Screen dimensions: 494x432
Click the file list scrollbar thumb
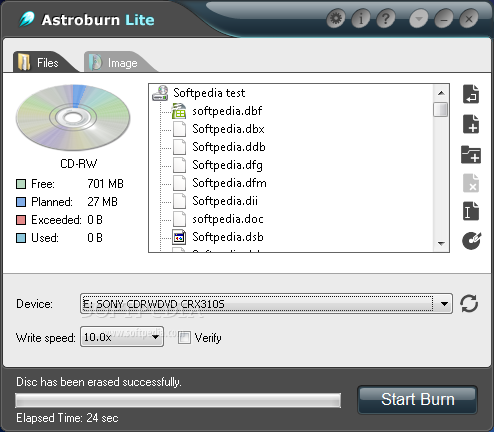[441, 110]
